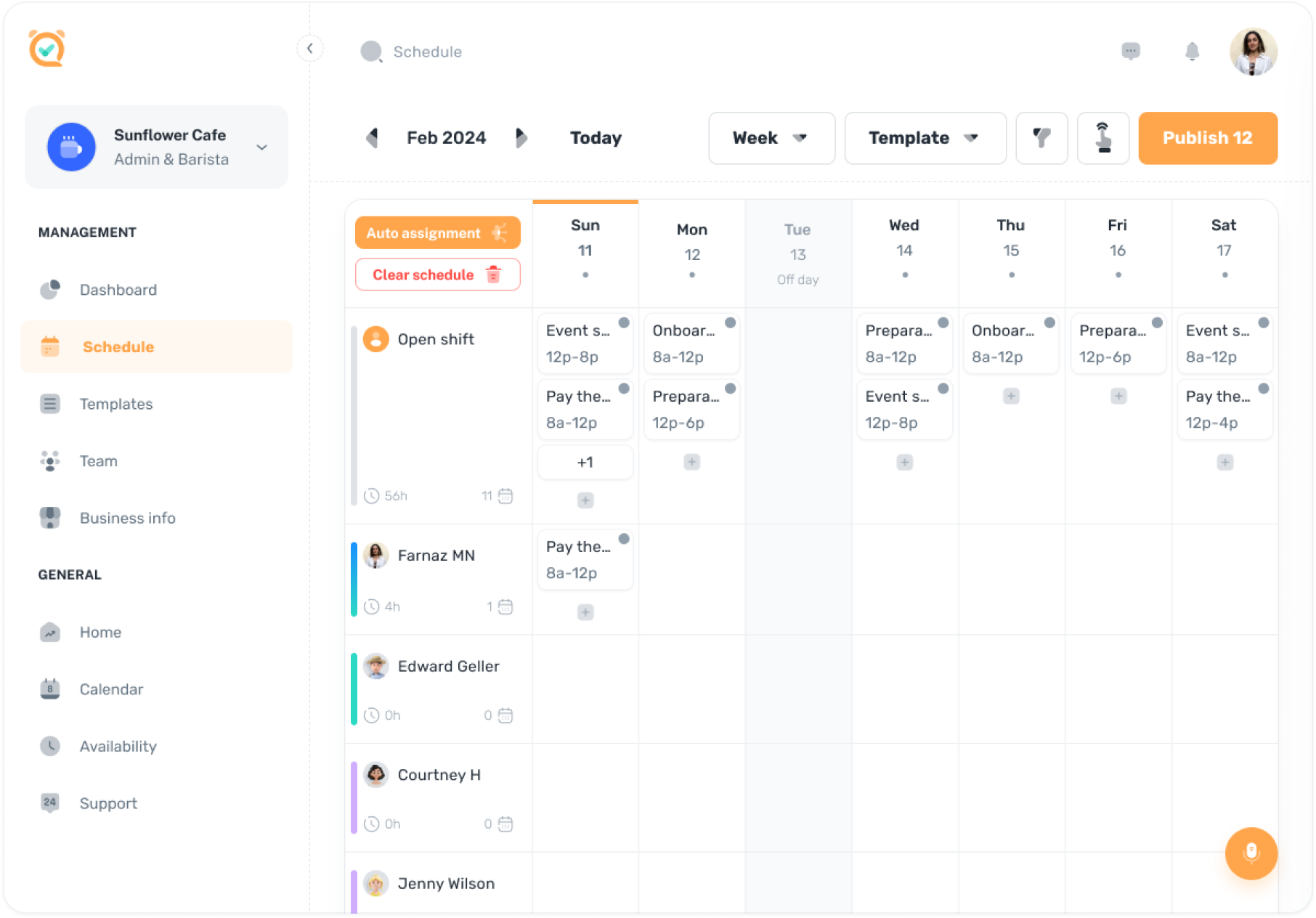This screenshot has width=1316, height=918.
Task: Click the filter funnel icon
Action: [1041, 138]
